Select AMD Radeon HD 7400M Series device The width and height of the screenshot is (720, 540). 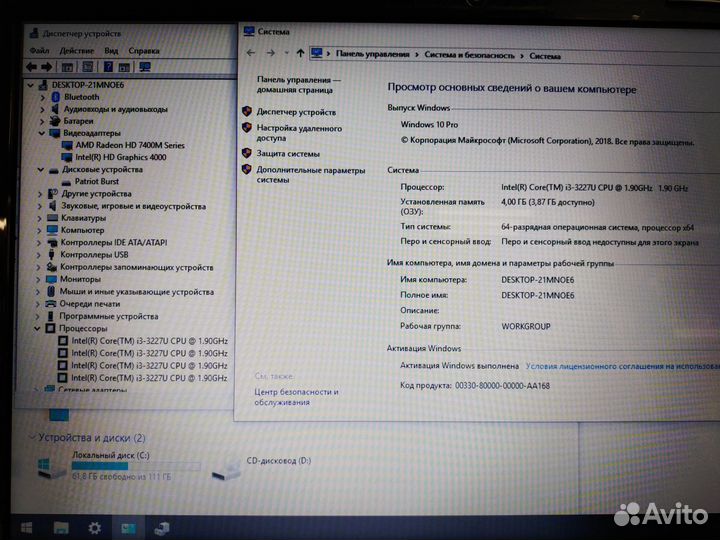point(130,145)
